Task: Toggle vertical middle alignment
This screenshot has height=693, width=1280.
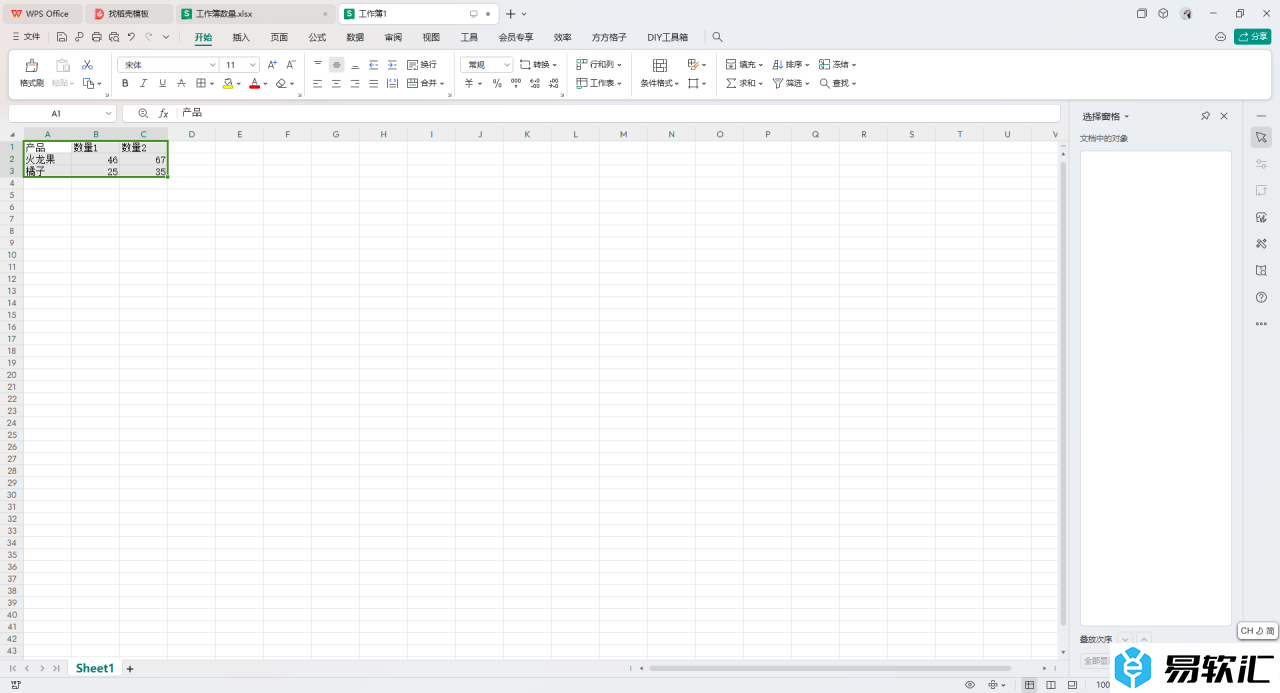Action: pos(337,64)
